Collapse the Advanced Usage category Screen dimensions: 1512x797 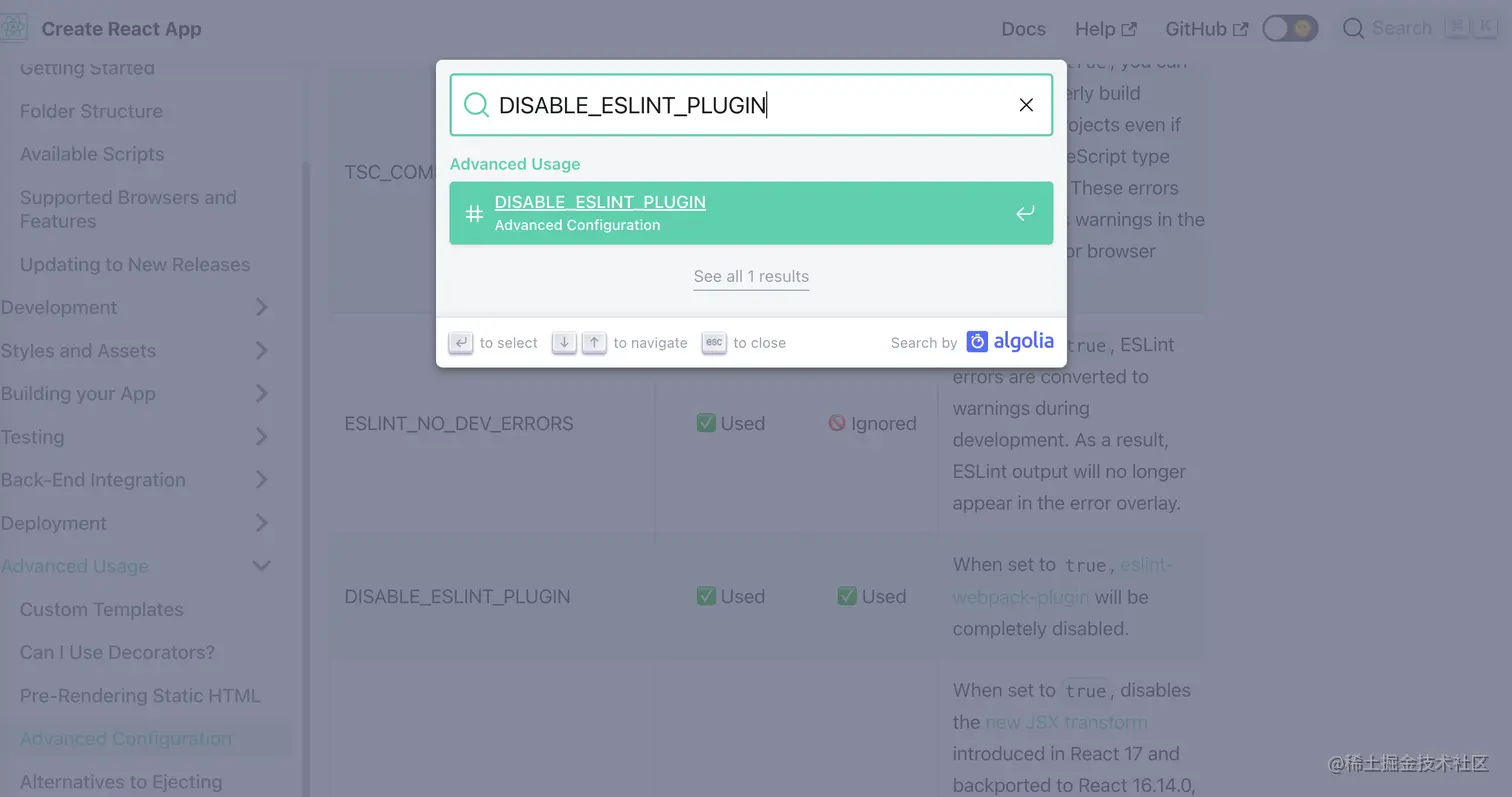pyautogui.click(x=261, y=566)
